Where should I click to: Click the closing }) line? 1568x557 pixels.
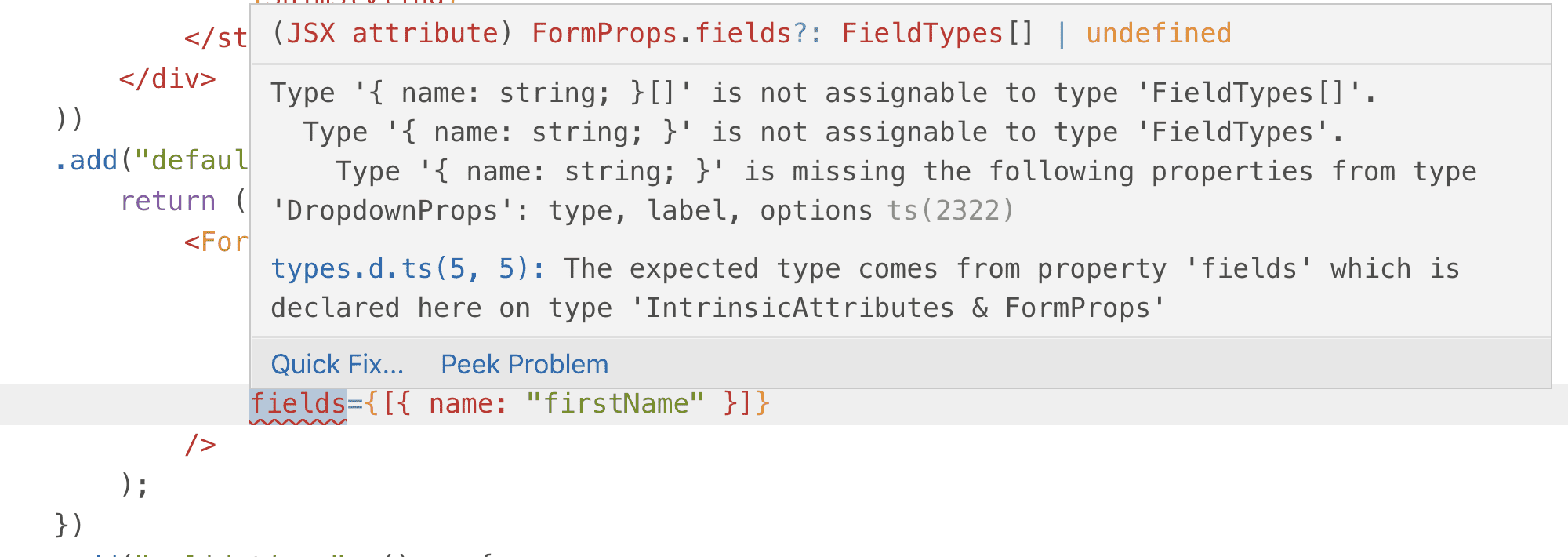(x=69, y=524)
